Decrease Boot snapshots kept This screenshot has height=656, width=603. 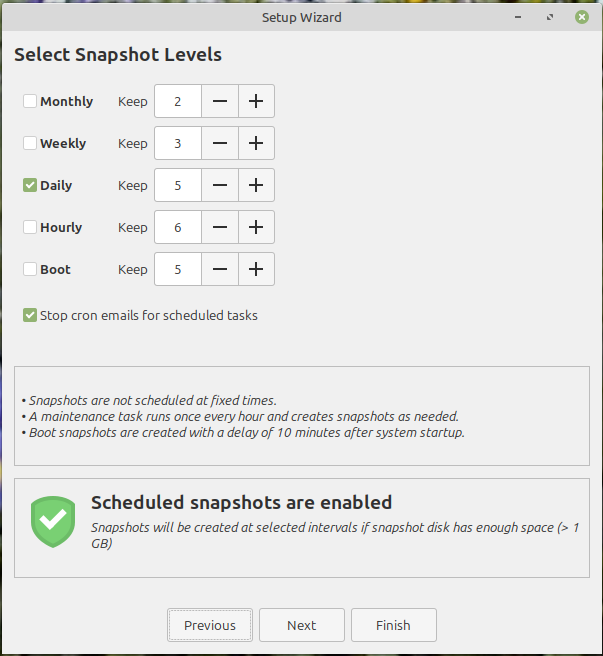tap(219, 269)
